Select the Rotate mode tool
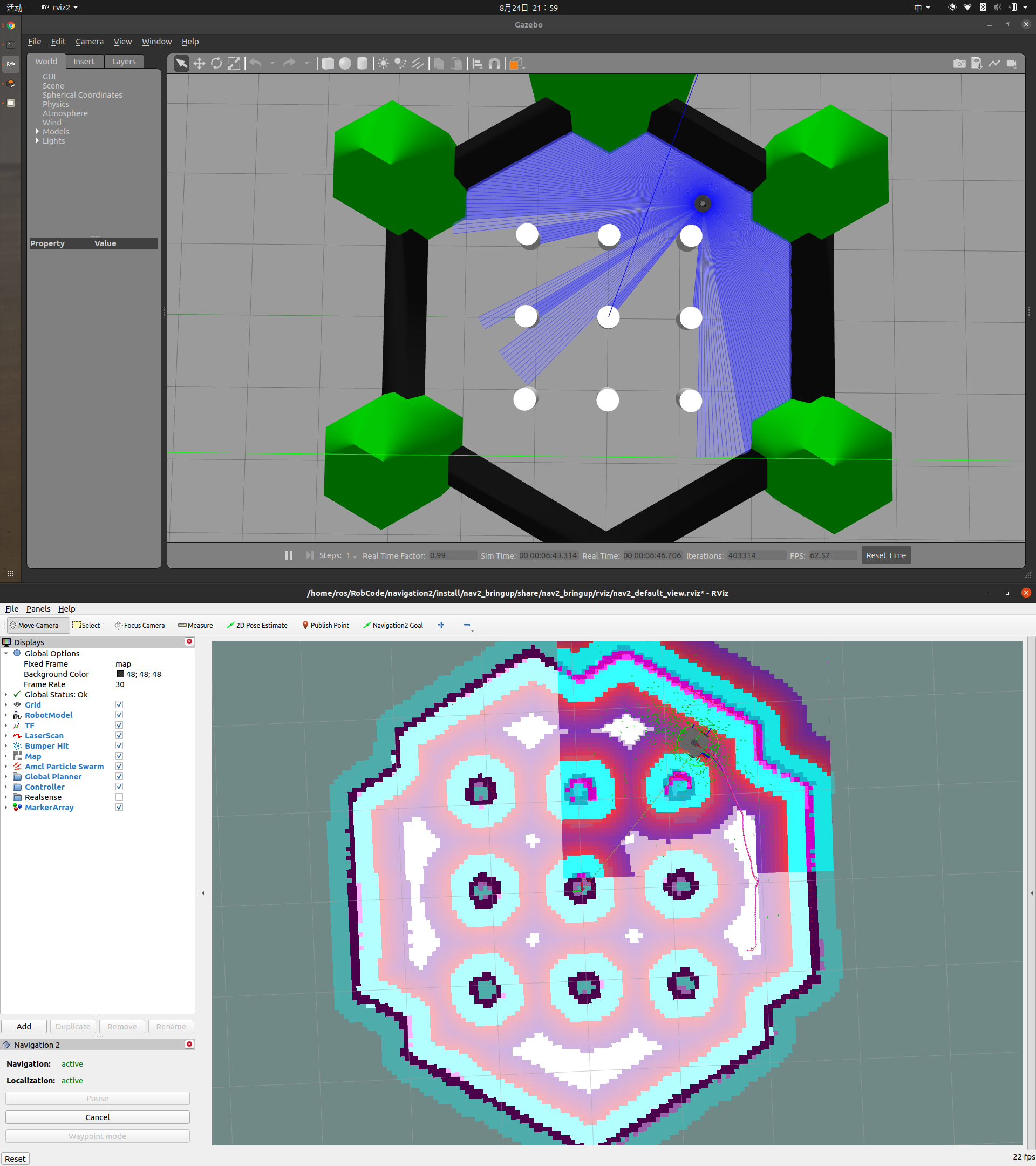The image size is (1036, 1166). point(216,63)
